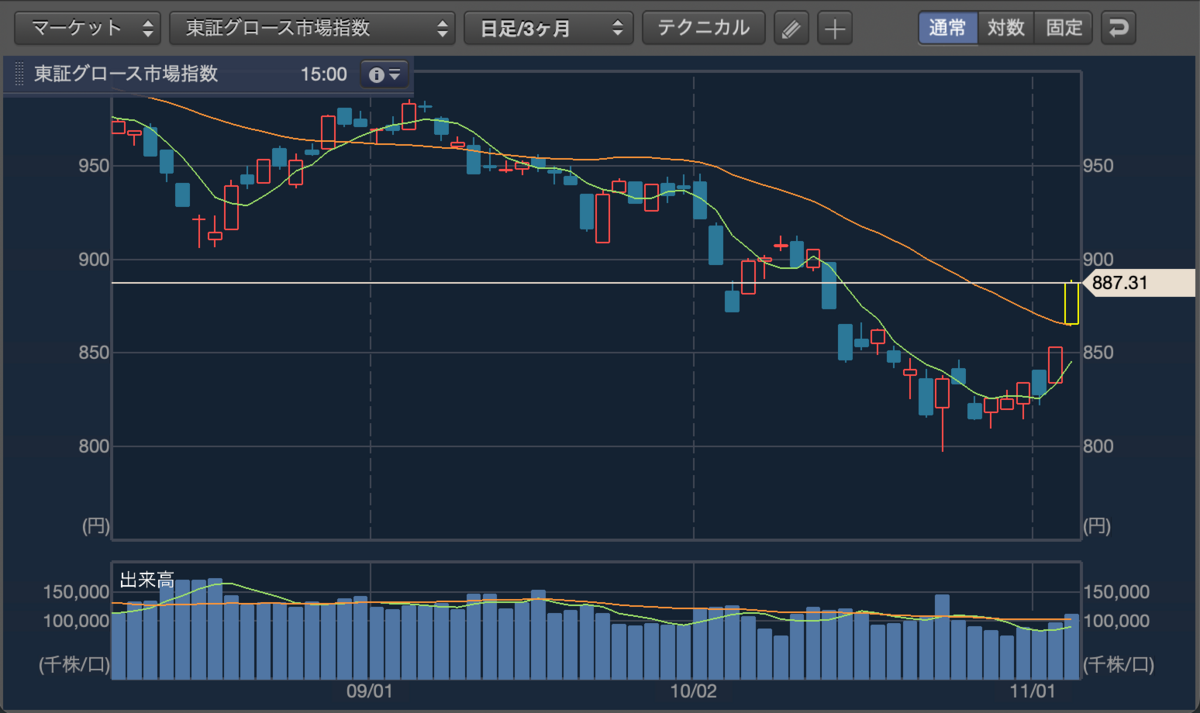The image size is (1200, 713).
Task: Grab the legend panel drag handle
Action: click(x=19, y=75)
